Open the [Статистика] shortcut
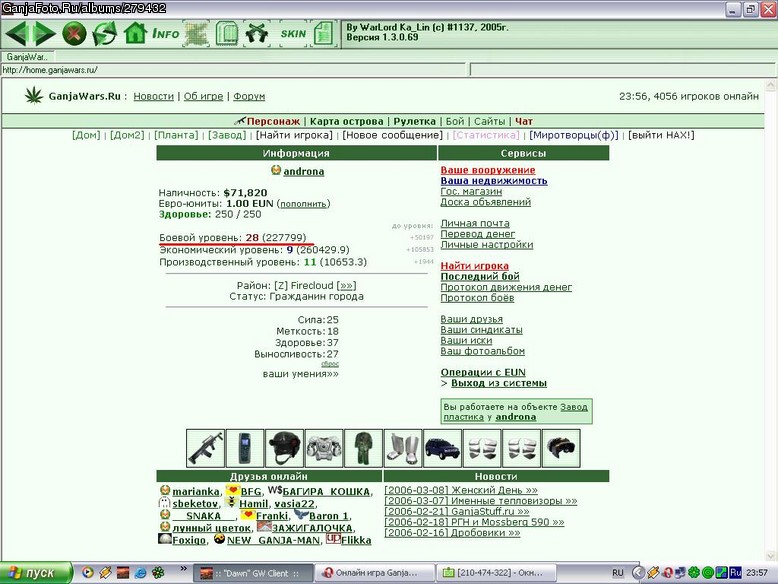The width and height of the screenshot is (778, 584). coord(486,135)
